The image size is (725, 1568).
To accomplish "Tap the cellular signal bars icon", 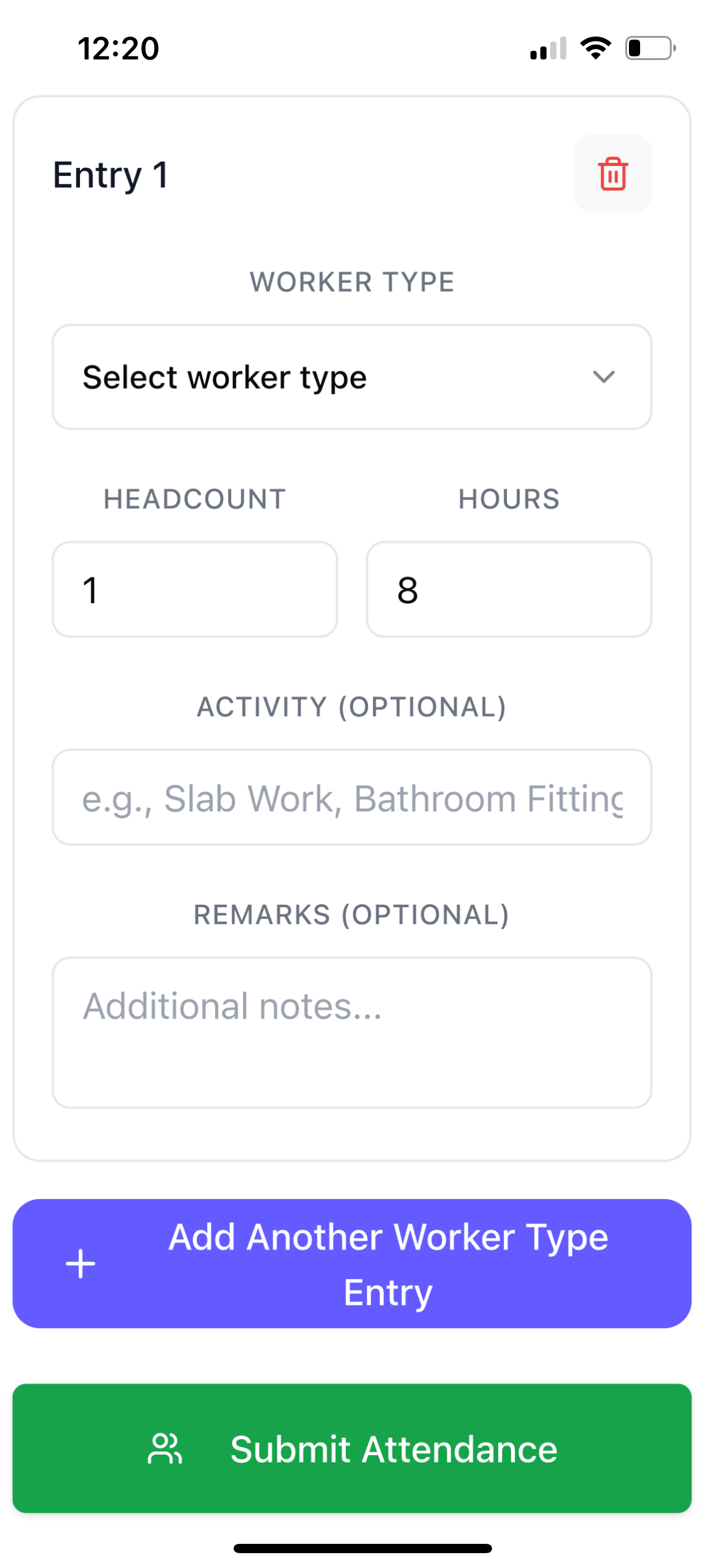I will (548, 48).
